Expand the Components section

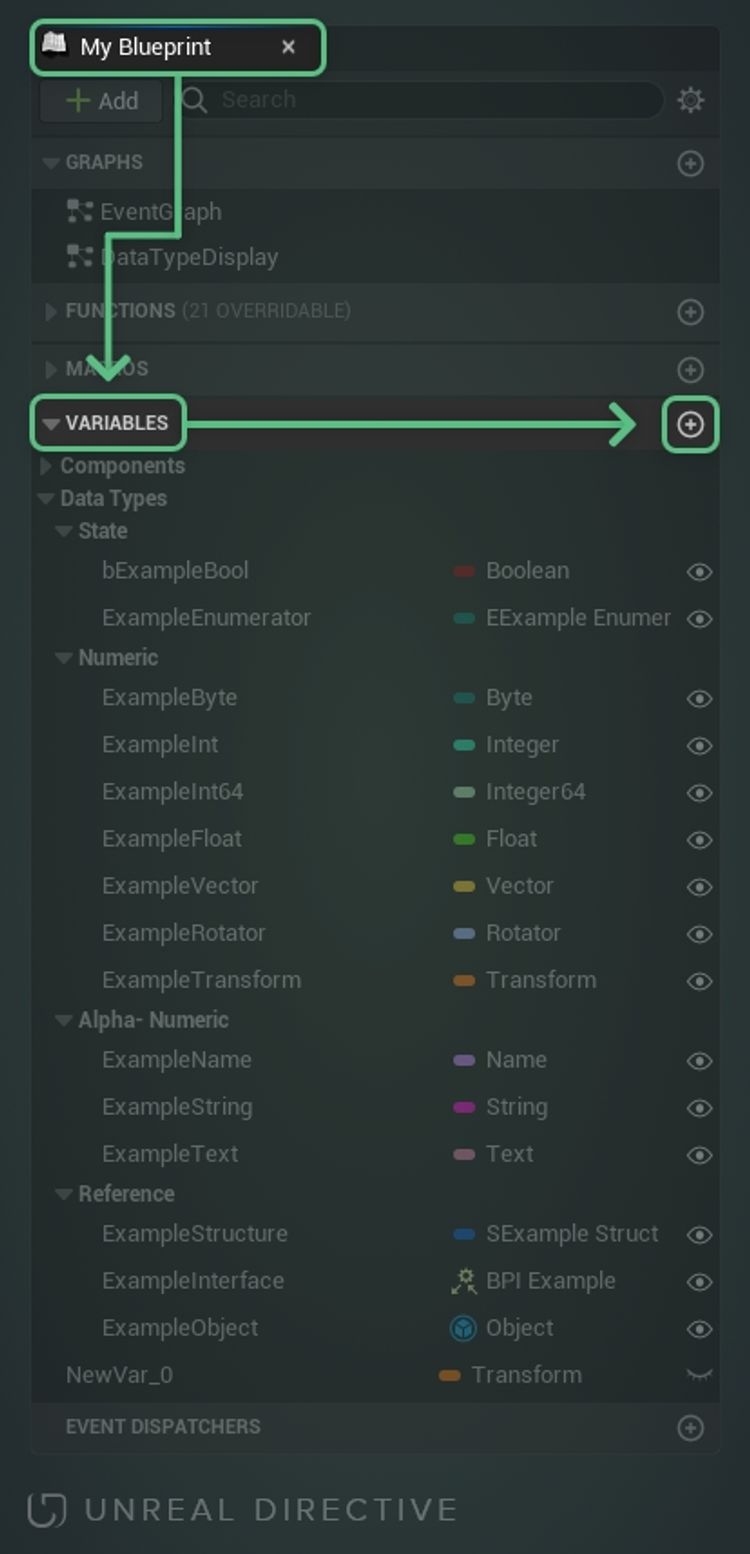point(46,465)
